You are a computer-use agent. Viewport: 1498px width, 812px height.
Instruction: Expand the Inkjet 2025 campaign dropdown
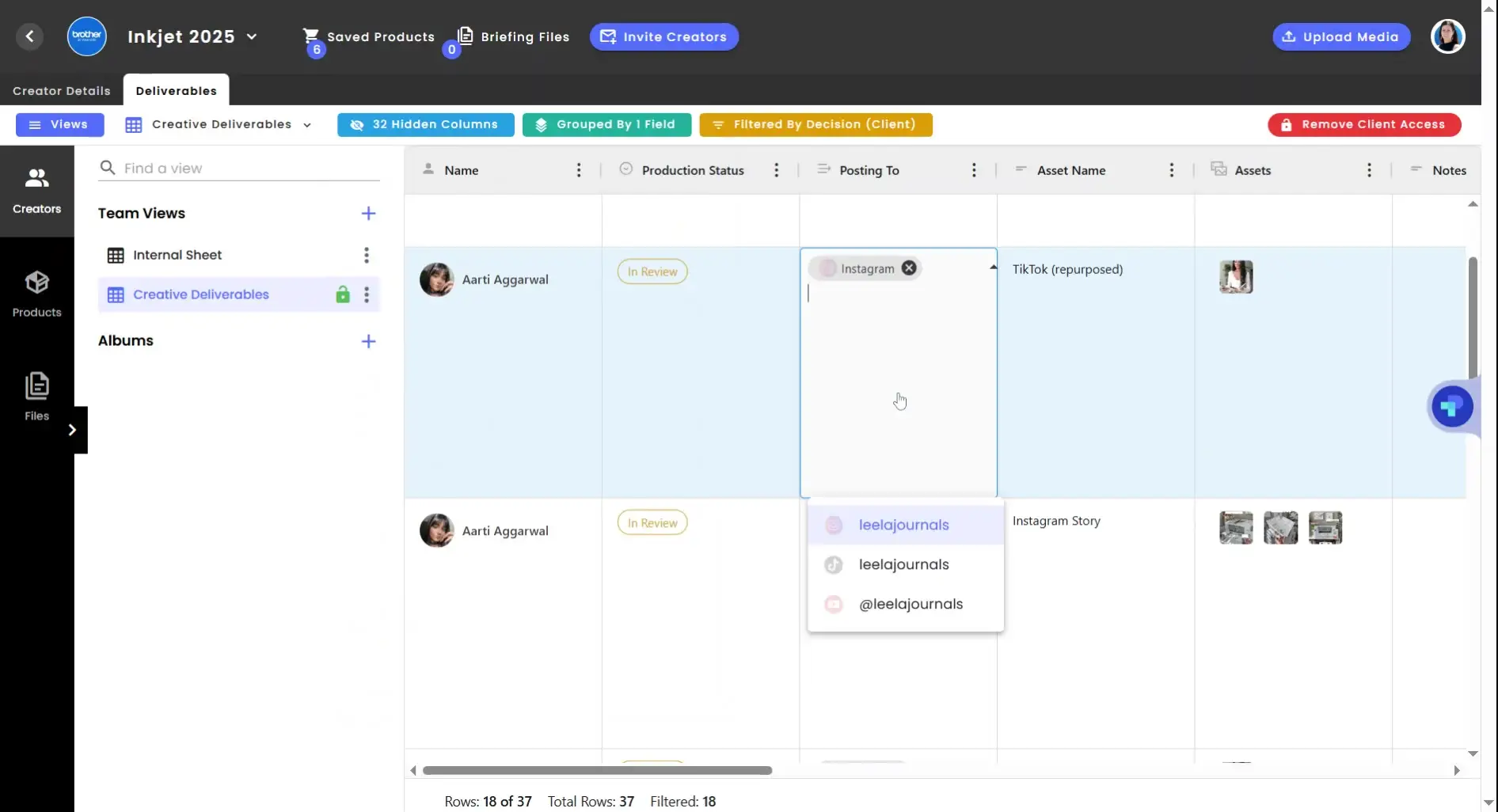252,37
